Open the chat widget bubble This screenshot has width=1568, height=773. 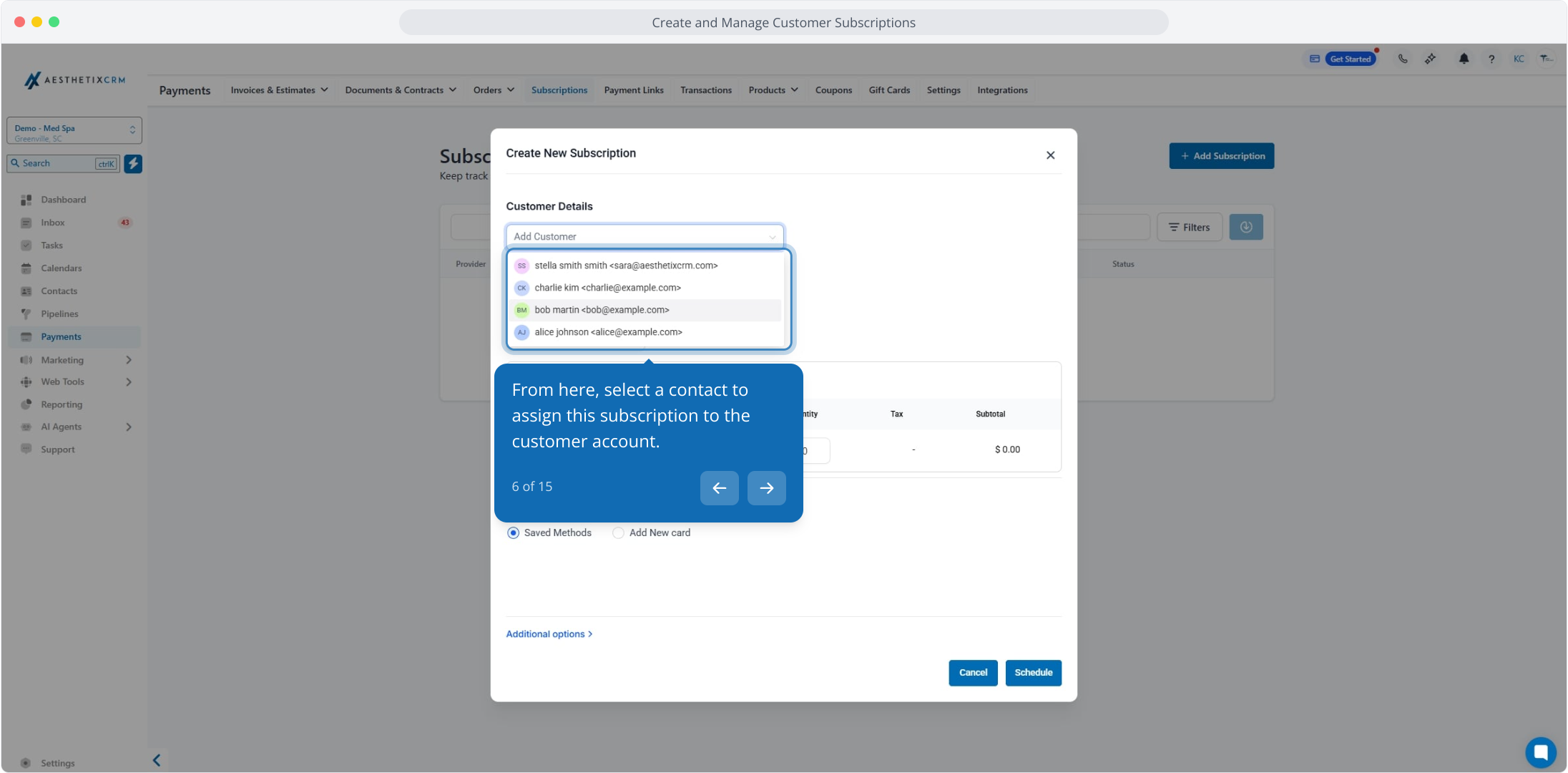(1540, 752)
